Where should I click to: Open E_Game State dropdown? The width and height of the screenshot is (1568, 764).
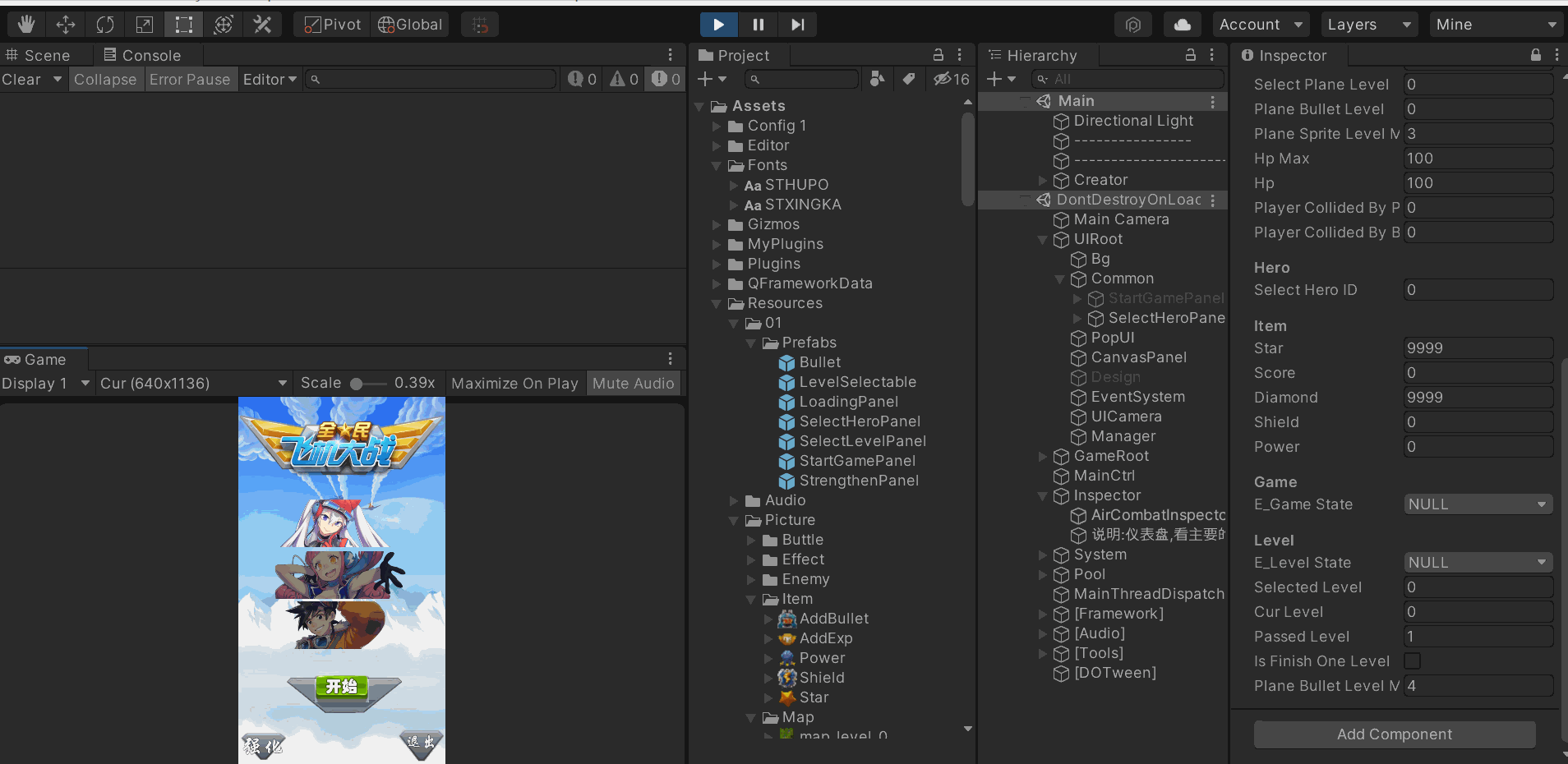(x=1478, y=504)
